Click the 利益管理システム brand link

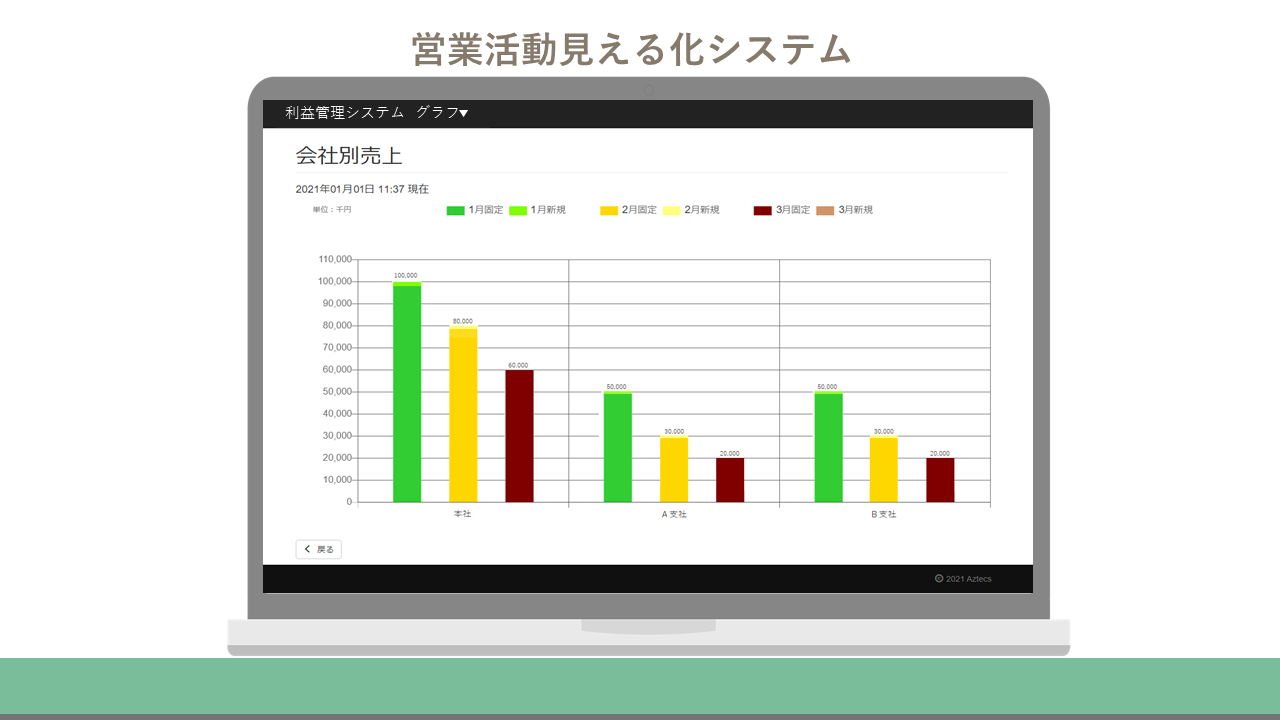[344, 113]
